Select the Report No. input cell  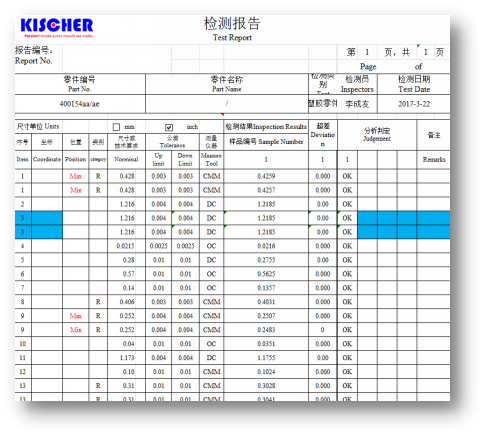coord(117,59)
